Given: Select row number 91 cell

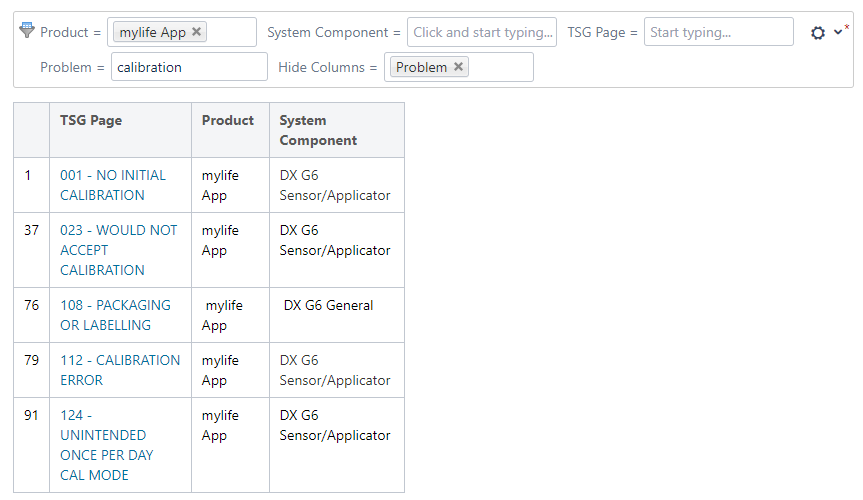Looking at the screenshot, I should (x=31, y=445).
